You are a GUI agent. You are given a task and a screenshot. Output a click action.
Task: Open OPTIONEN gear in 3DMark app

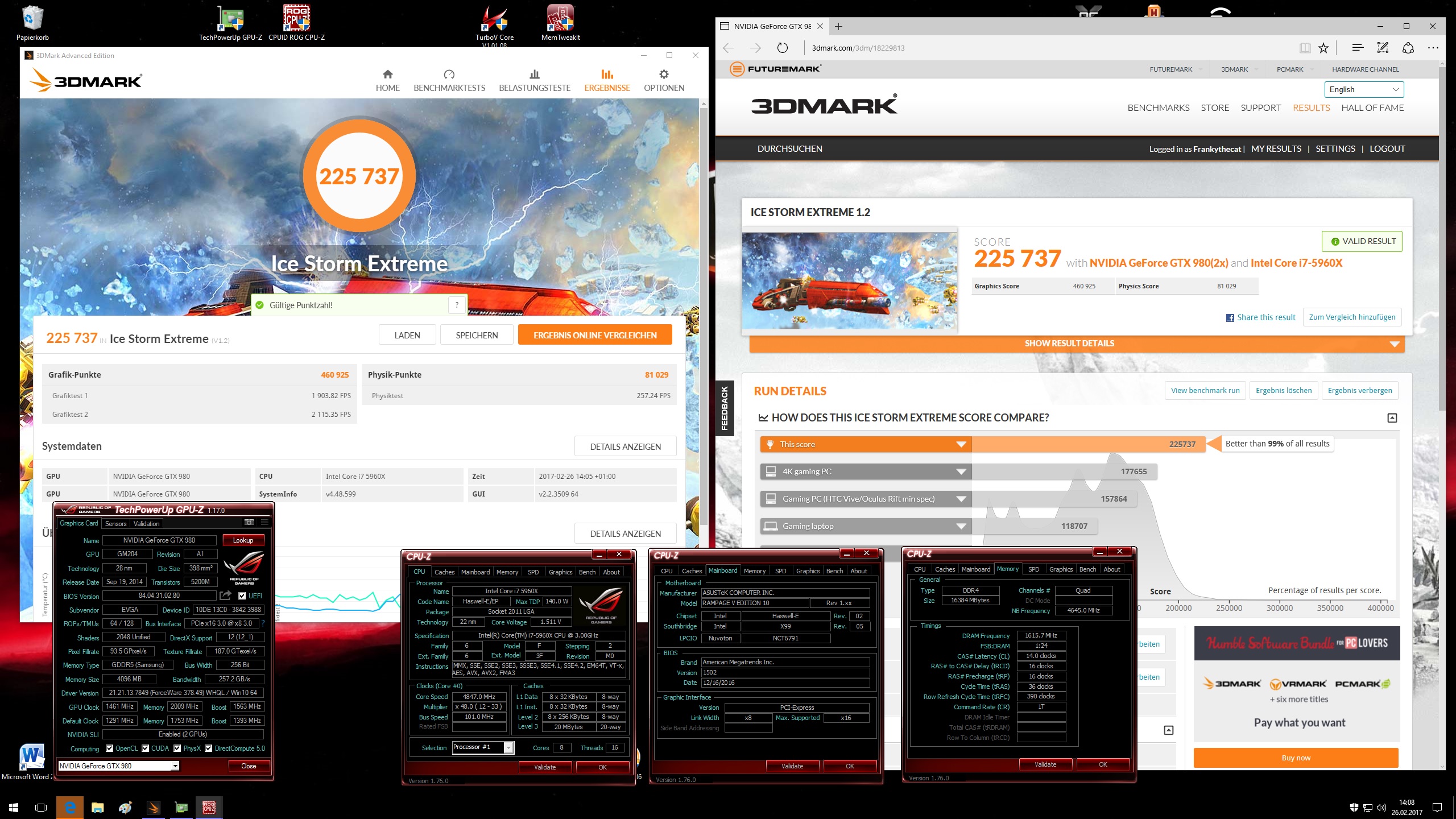664,81
